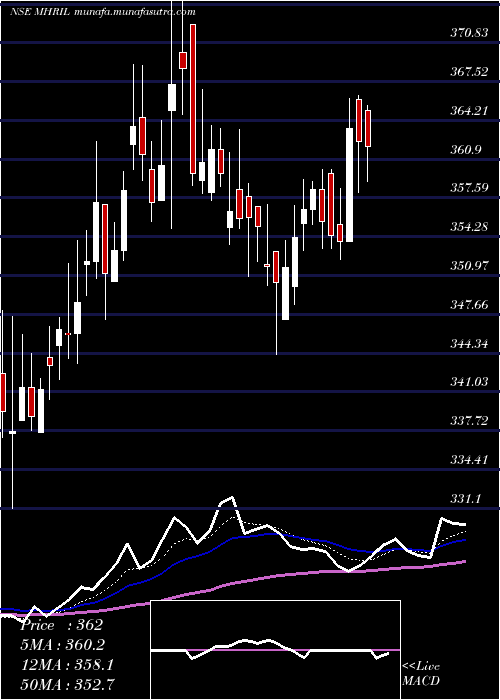Click the 5MA : 360.2 readout
Image resolution: width=500 pixels, height=700 pixels.
tap(65, 645)
